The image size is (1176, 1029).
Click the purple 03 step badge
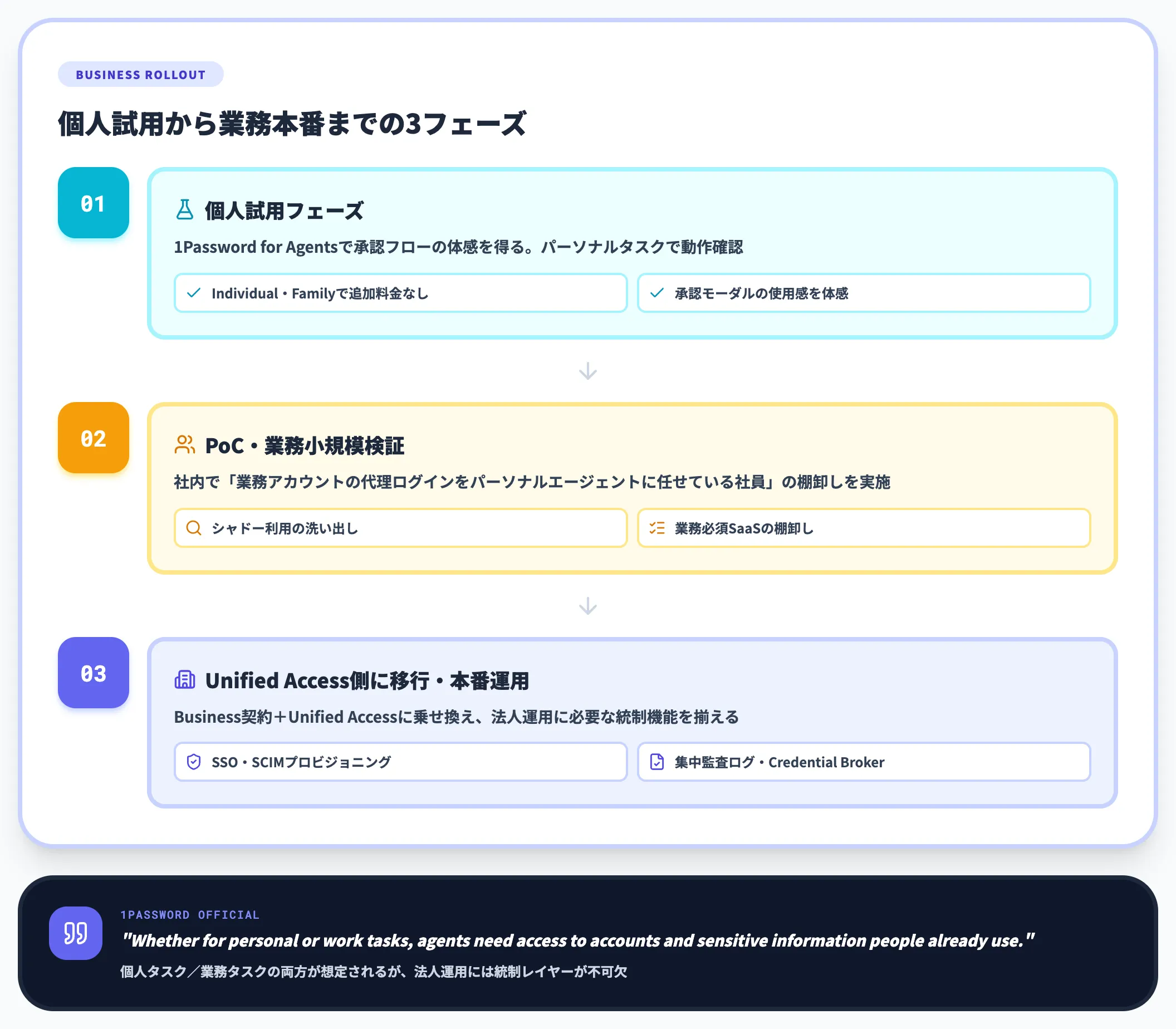[x=94, y=673]
